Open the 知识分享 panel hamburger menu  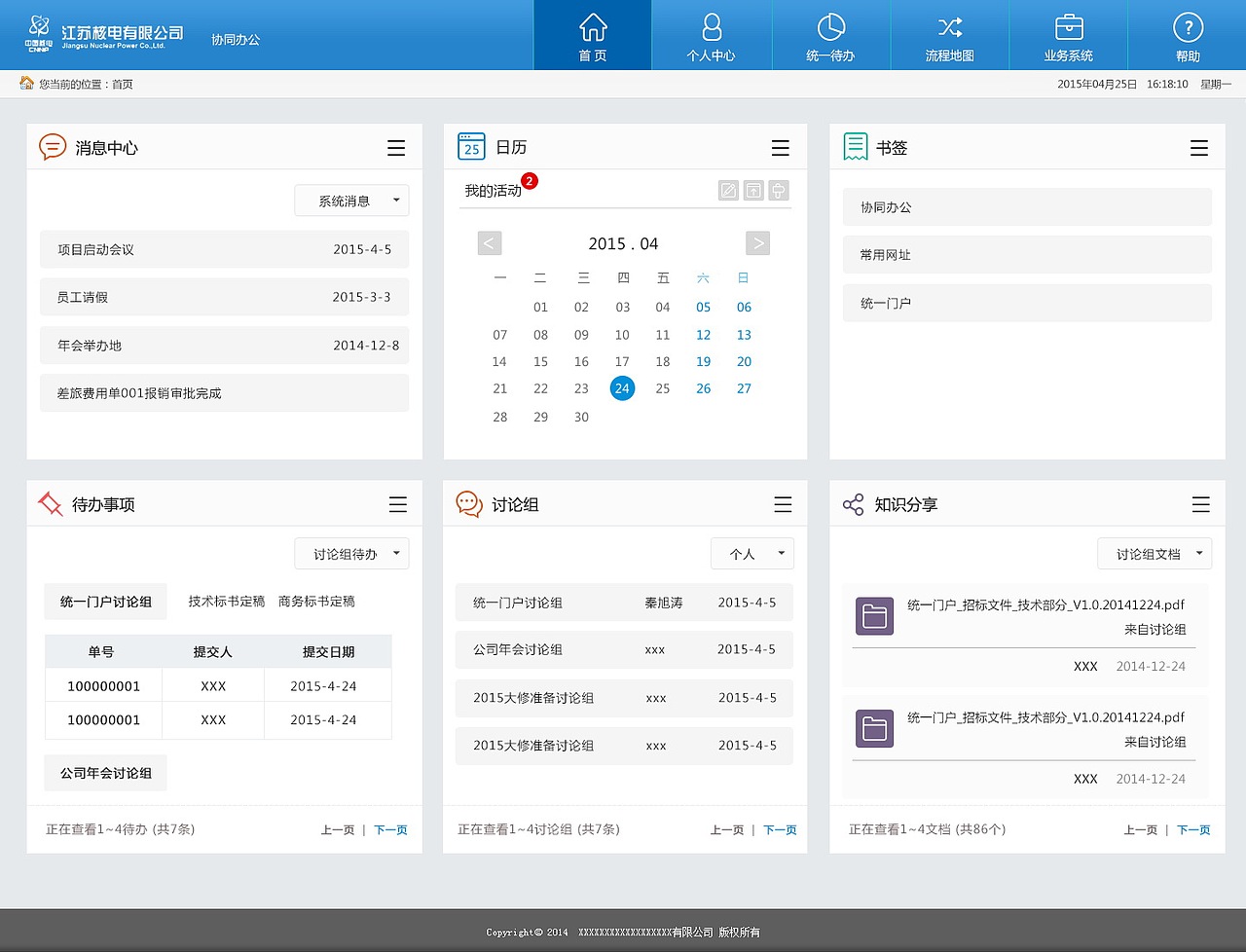(1201, 504)
